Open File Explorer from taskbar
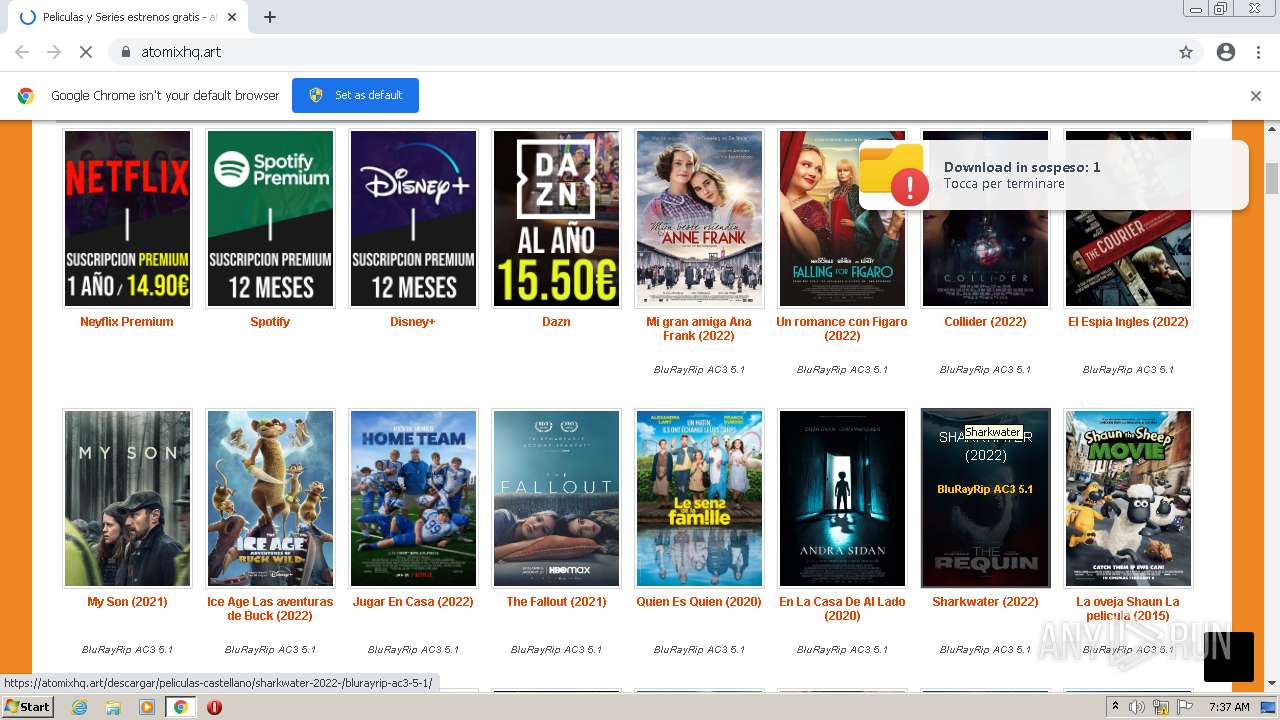1280x720 pixels. tap(113, 707)
